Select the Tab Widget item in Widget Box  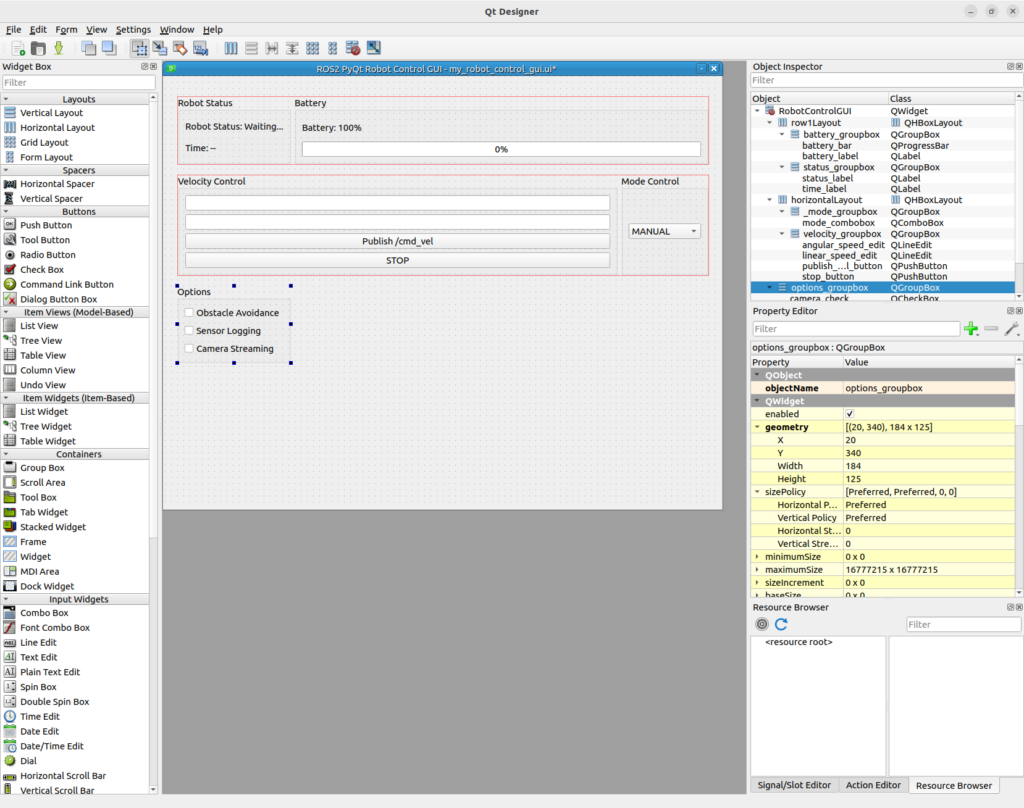(x=44, y=512)
